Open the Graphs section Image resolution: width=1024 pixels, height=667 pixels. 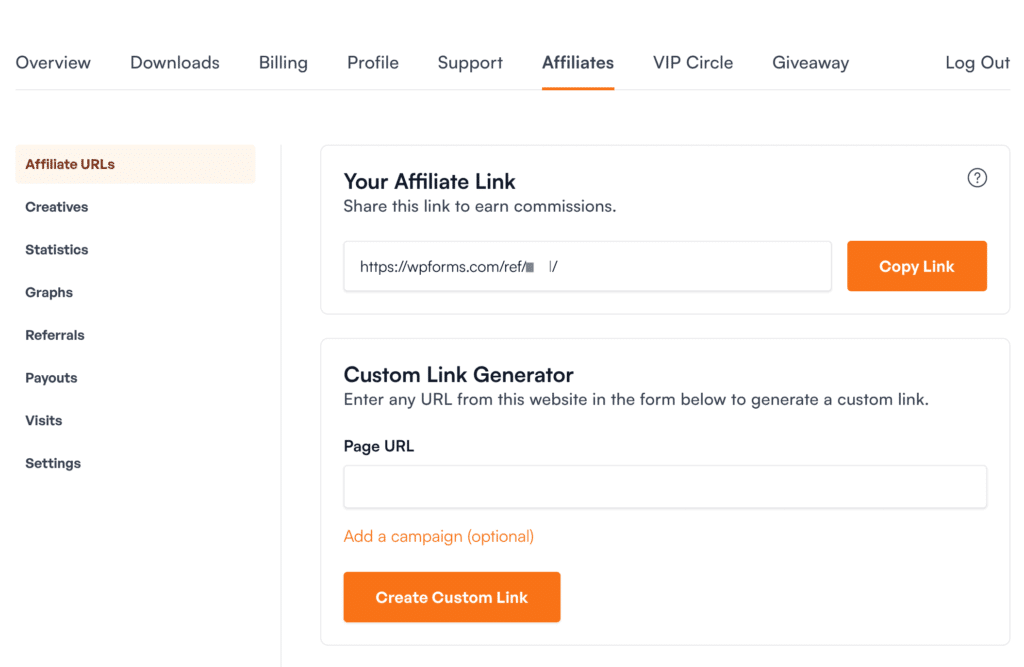pos(48,292)
